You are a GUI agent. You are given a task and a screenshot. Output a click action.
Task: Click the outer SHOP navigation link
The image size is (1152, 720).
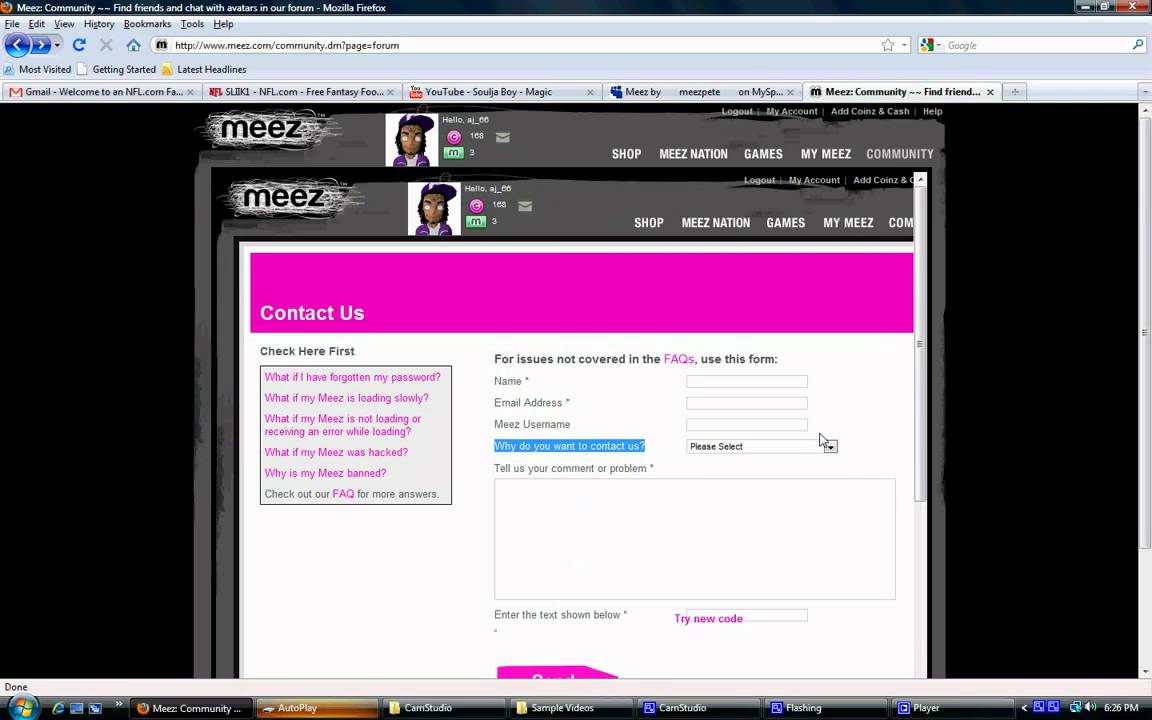[627, 154]
